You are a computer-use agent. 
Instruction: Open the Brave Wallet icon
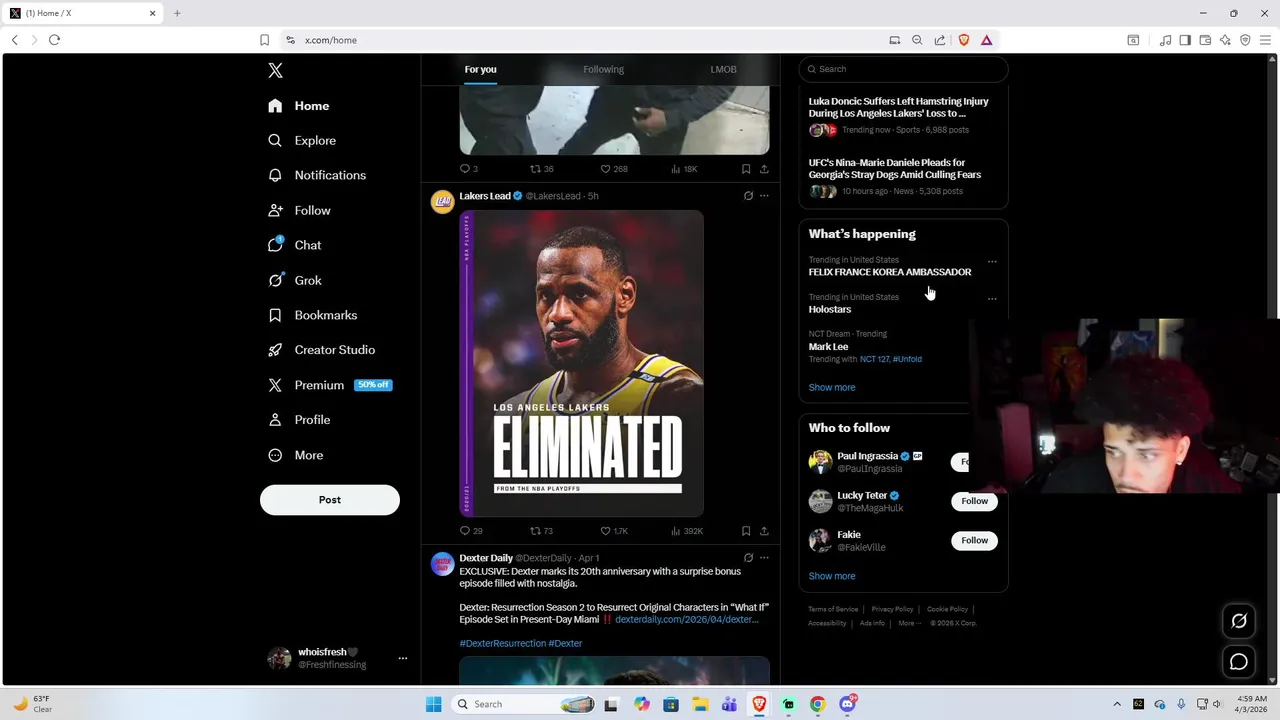pos(1205,40)
